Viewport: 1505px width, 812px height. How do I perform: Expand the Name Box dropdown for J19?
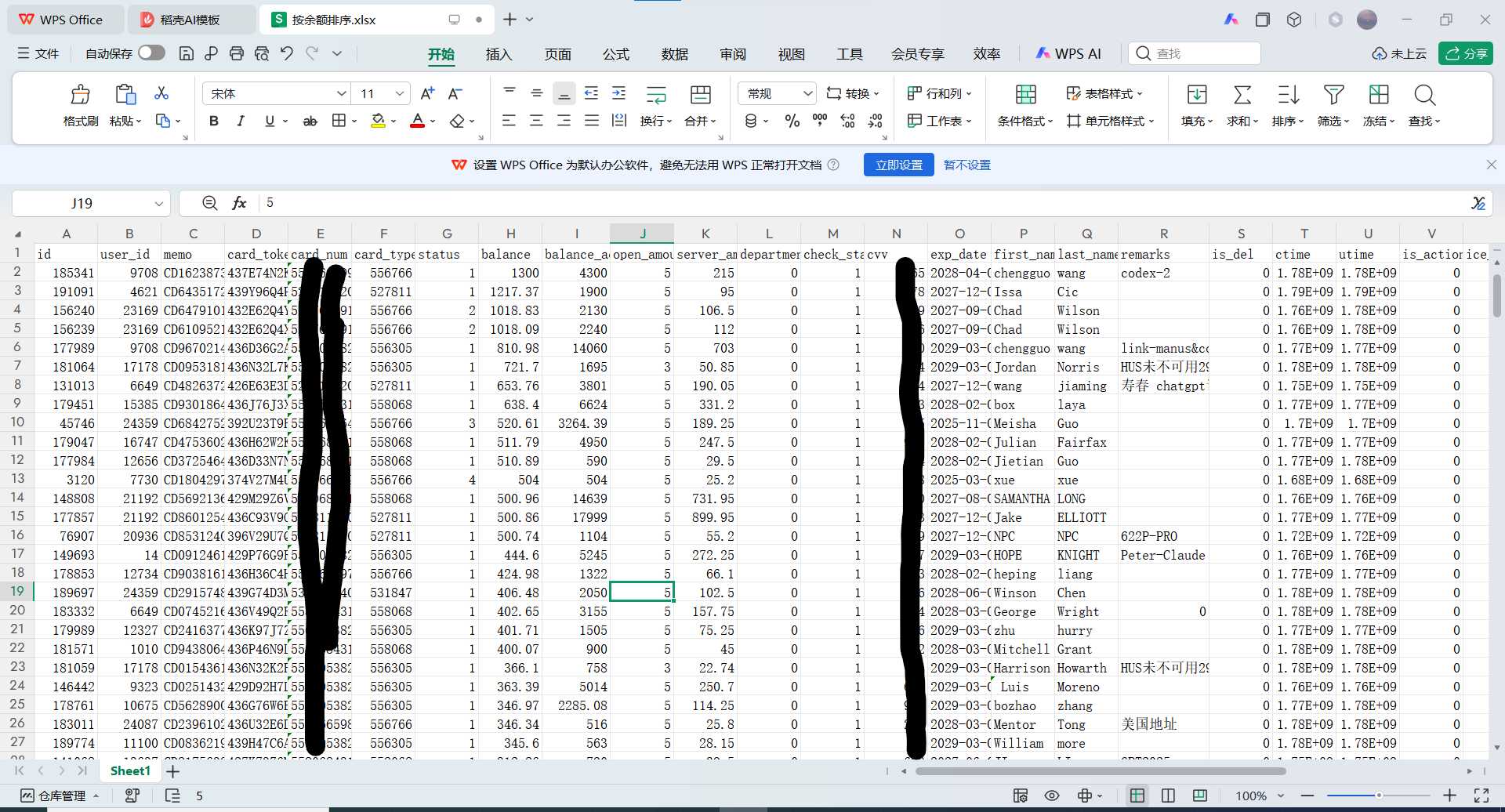click(158, 204)
